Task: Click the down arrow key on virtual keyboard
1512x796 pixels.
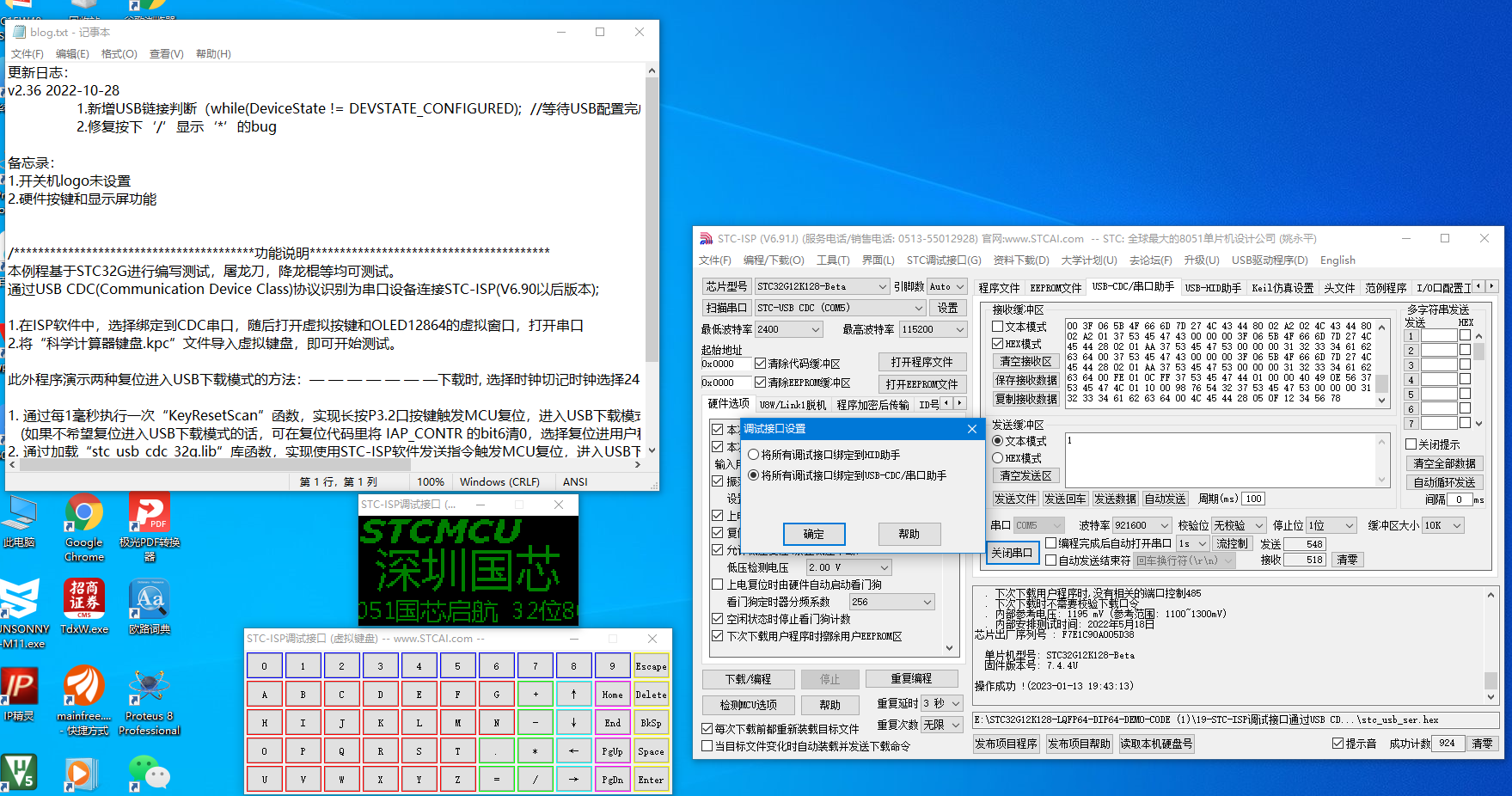Action: click(x=573, y=722)
